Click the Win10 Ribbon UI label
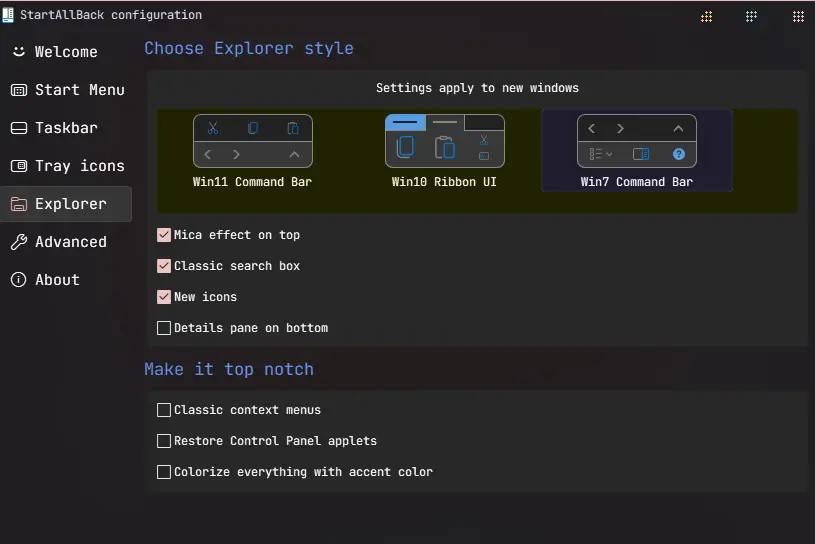815x544 pixels. (x=444, y=182)
